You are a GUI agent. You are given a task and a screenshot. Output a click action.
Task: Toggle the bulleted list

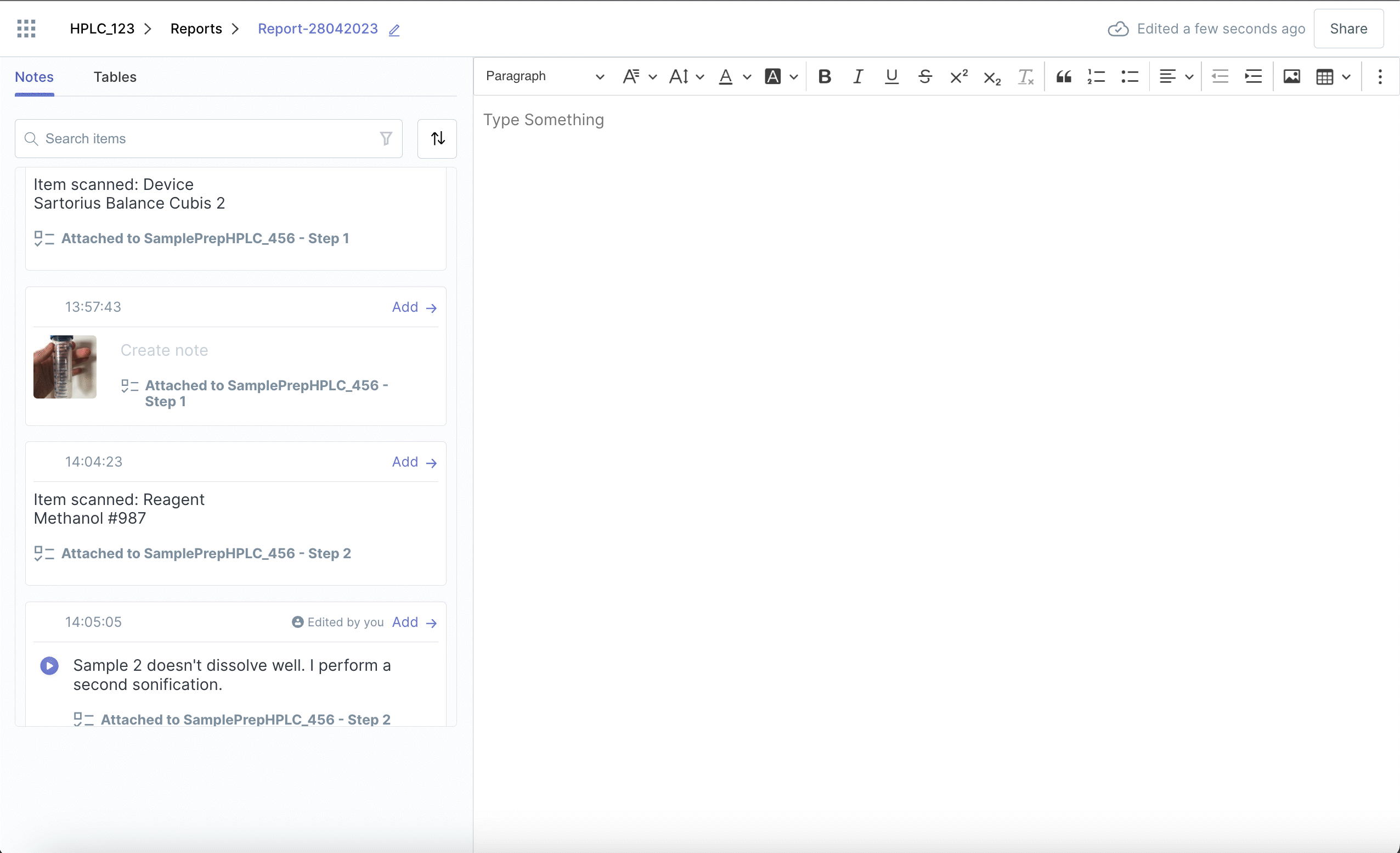point(1130,76)
